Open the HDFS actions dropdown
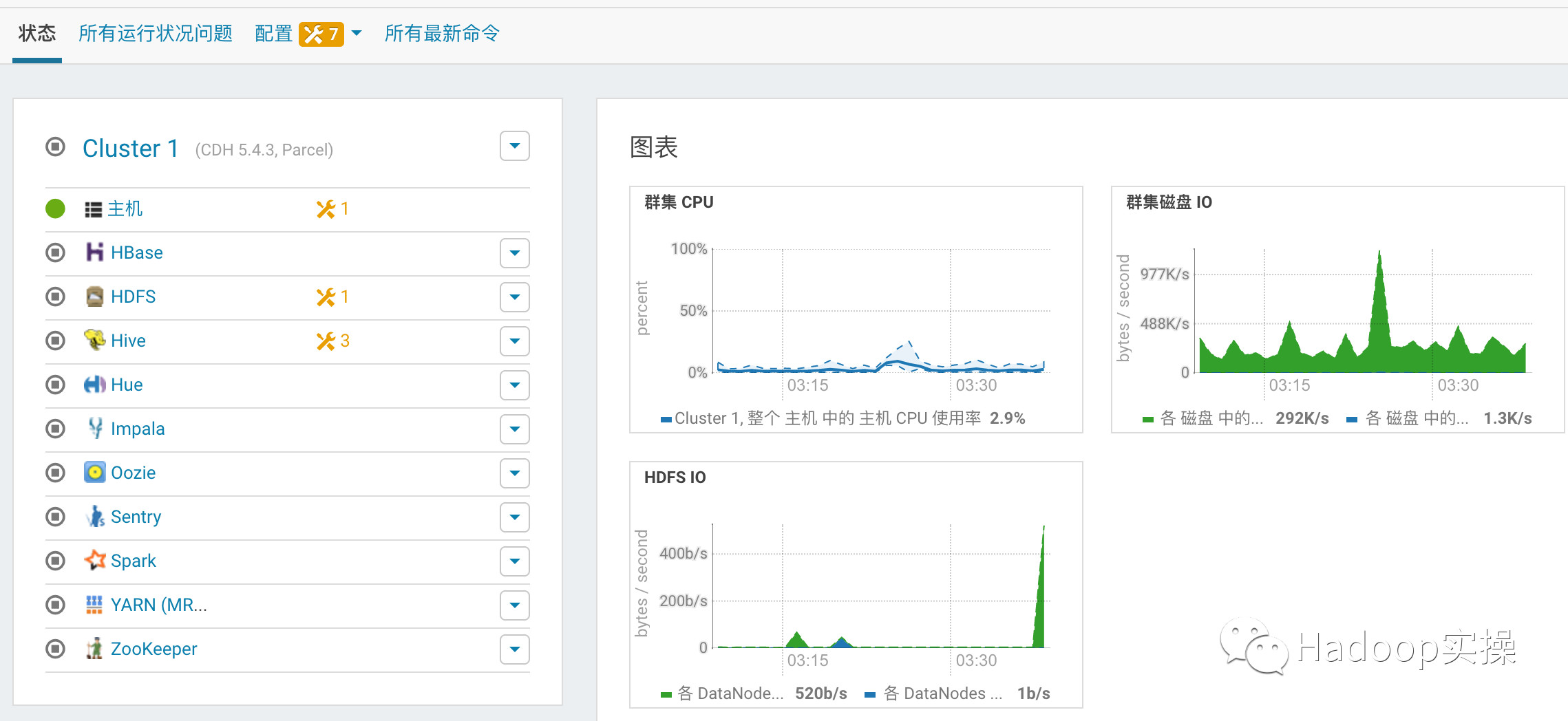Viewport: 1568px width, 721px height. pos(515,297)
